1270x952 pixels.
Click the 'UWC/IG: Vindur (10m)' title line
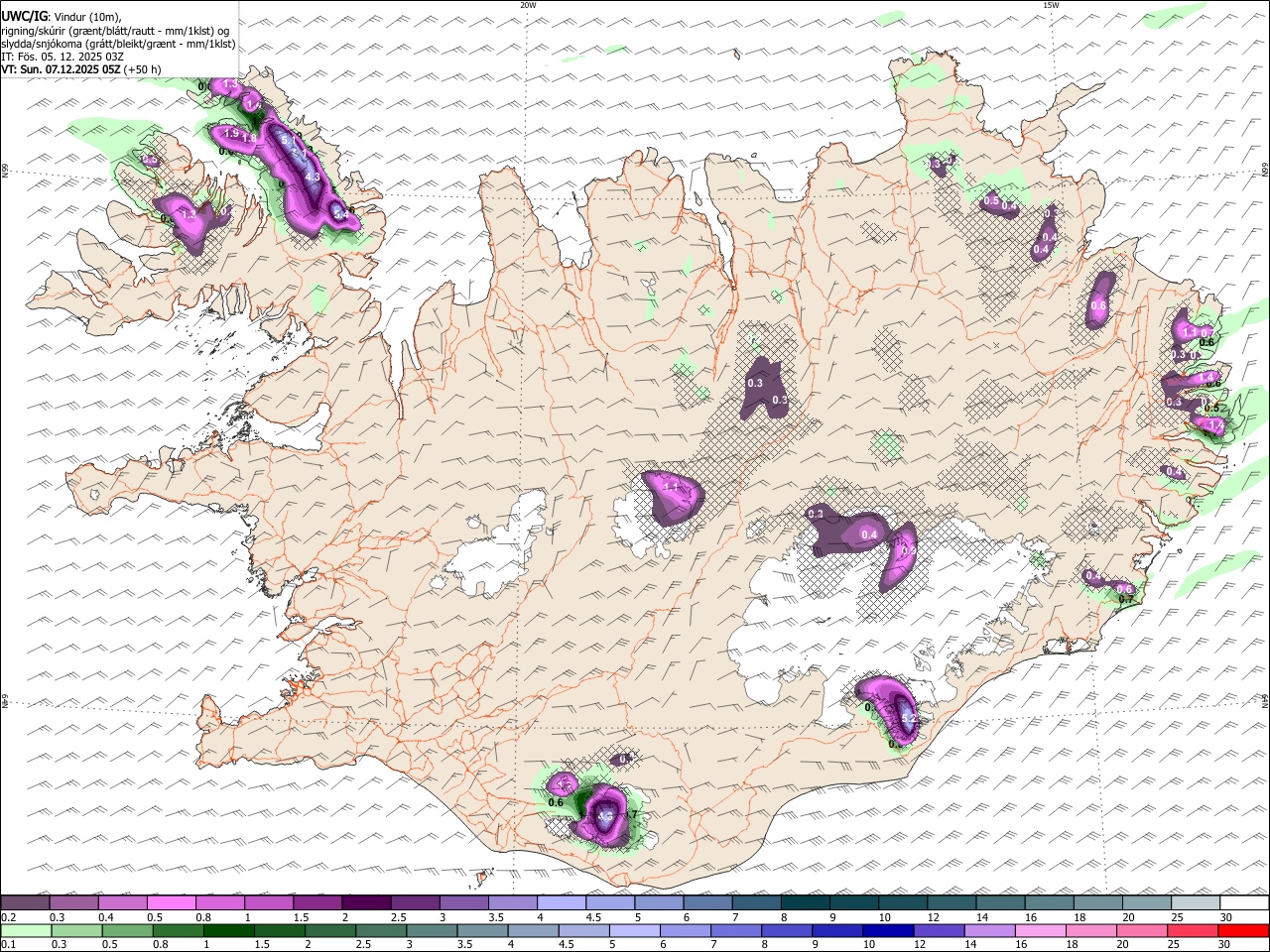(x=62, y=17)
